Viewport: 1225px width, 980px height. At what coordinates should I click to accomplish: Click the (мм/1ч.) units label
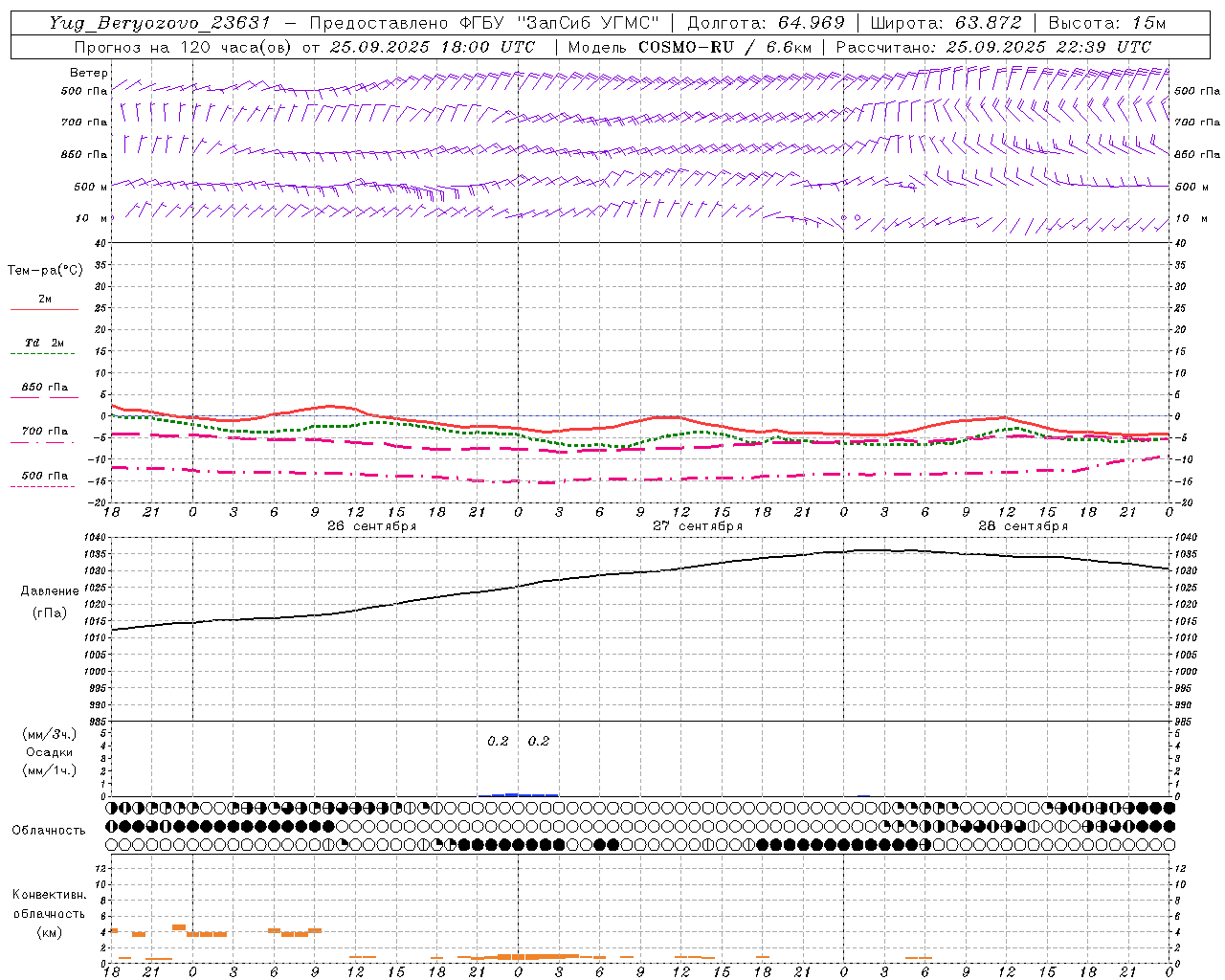pos(50,770)
